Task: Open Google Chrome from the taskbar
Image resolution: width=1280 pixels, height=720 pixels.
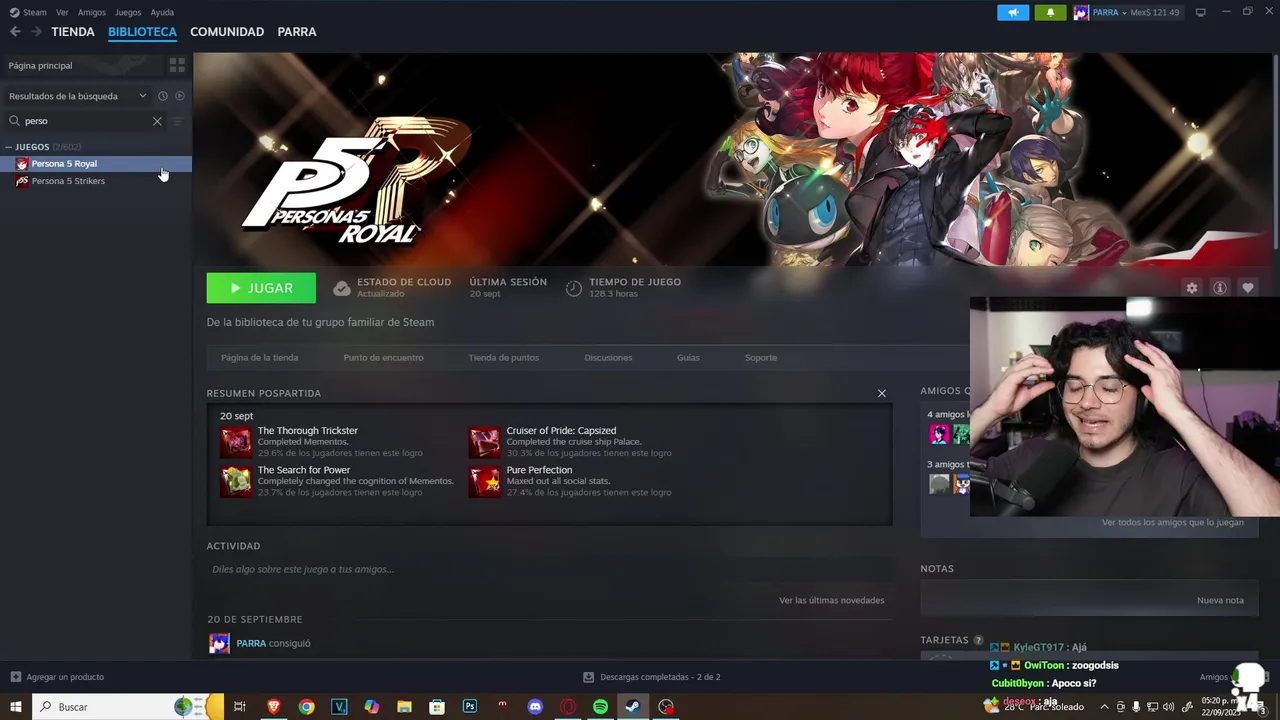Action: (x=306, y=707)
